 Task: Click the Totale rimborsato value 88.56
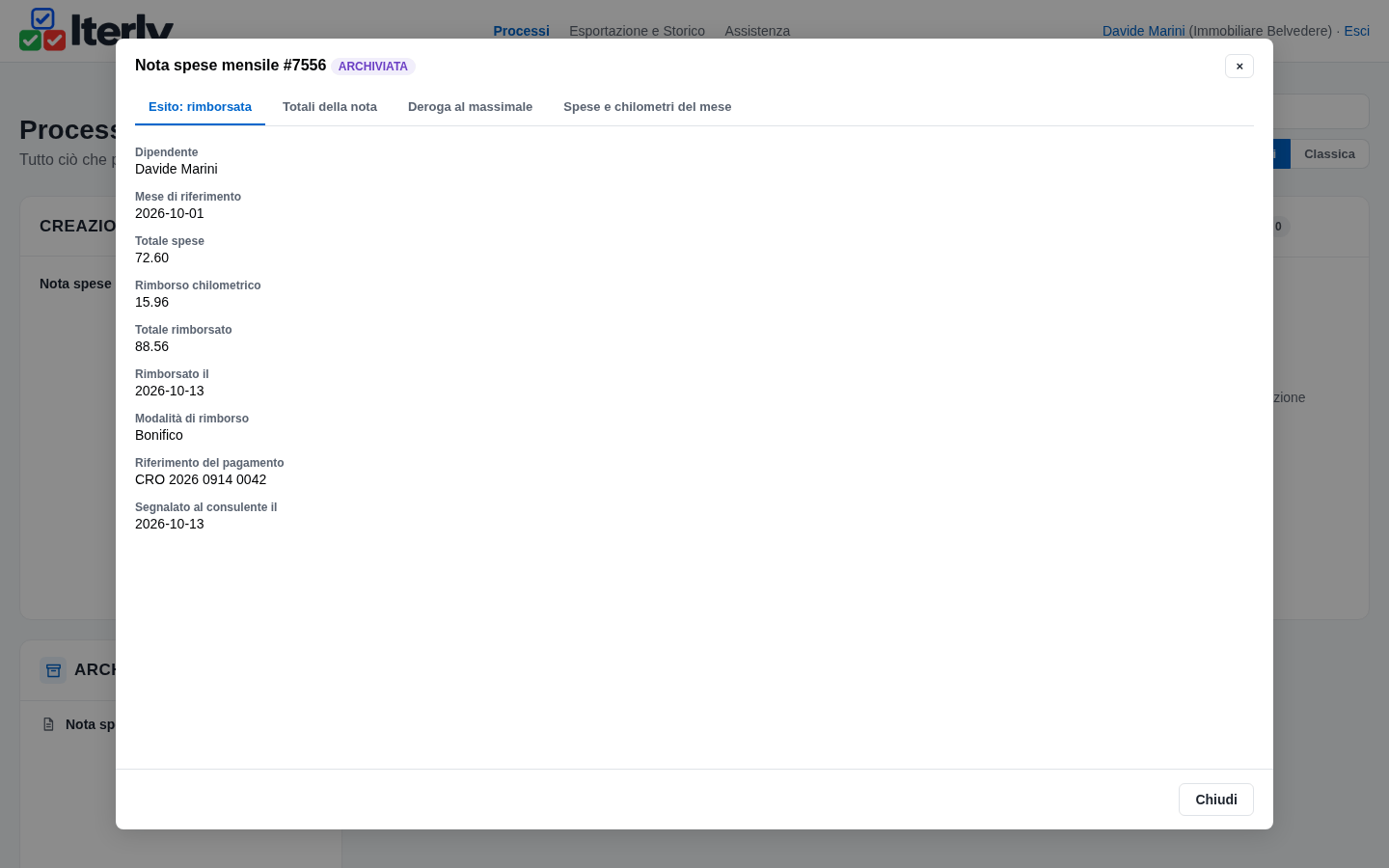tap(152, 346)
